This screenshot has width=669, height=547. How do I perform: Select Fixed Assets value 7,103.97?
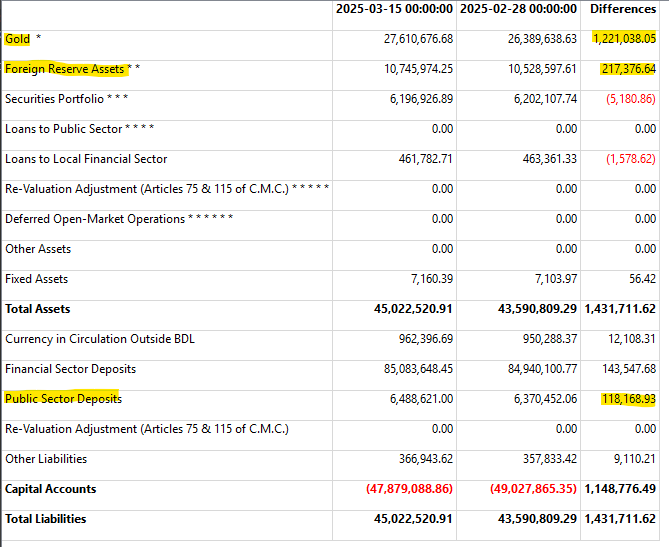[x=556, y=279]
